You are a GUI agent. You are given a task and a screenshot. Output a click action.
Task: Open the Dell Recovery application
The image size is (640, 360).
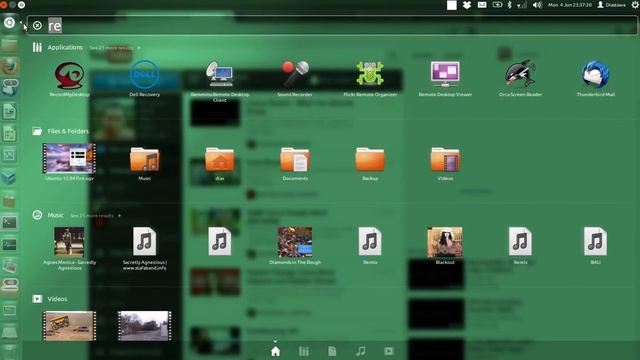(x=144, y=79)
